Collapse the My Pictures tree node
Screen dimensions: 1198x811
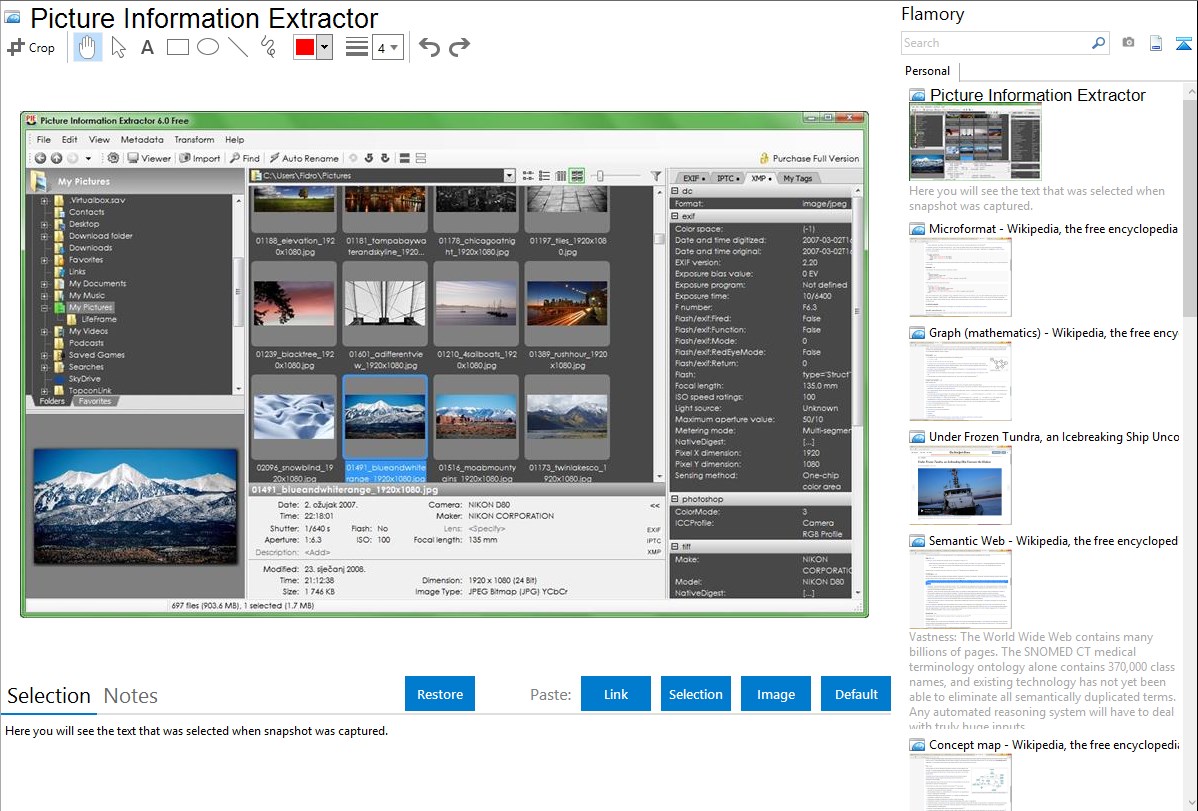[x=44, y=308]
